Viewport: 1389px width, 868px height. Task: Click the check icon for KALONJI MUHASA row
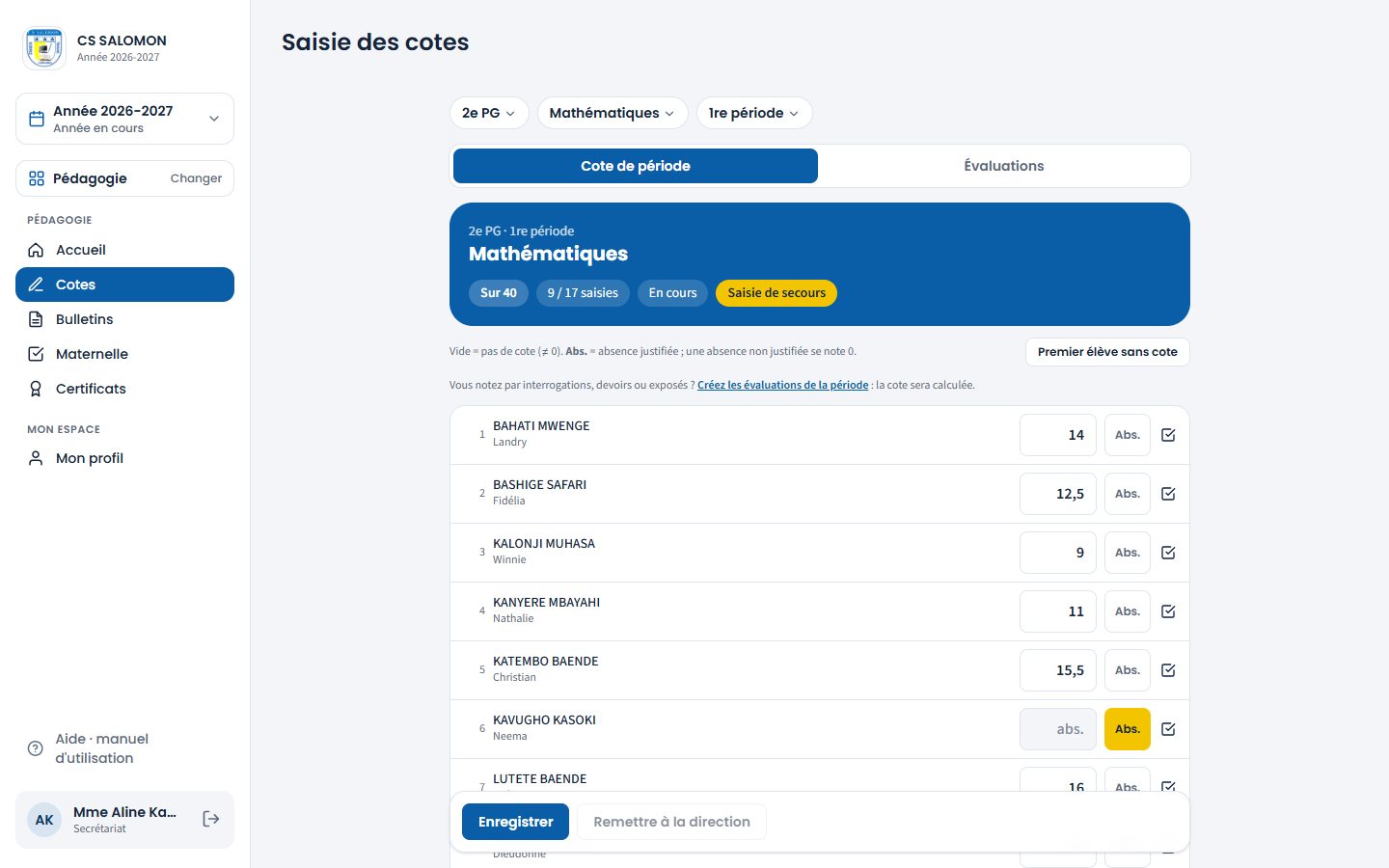[x=1168, y=553]
